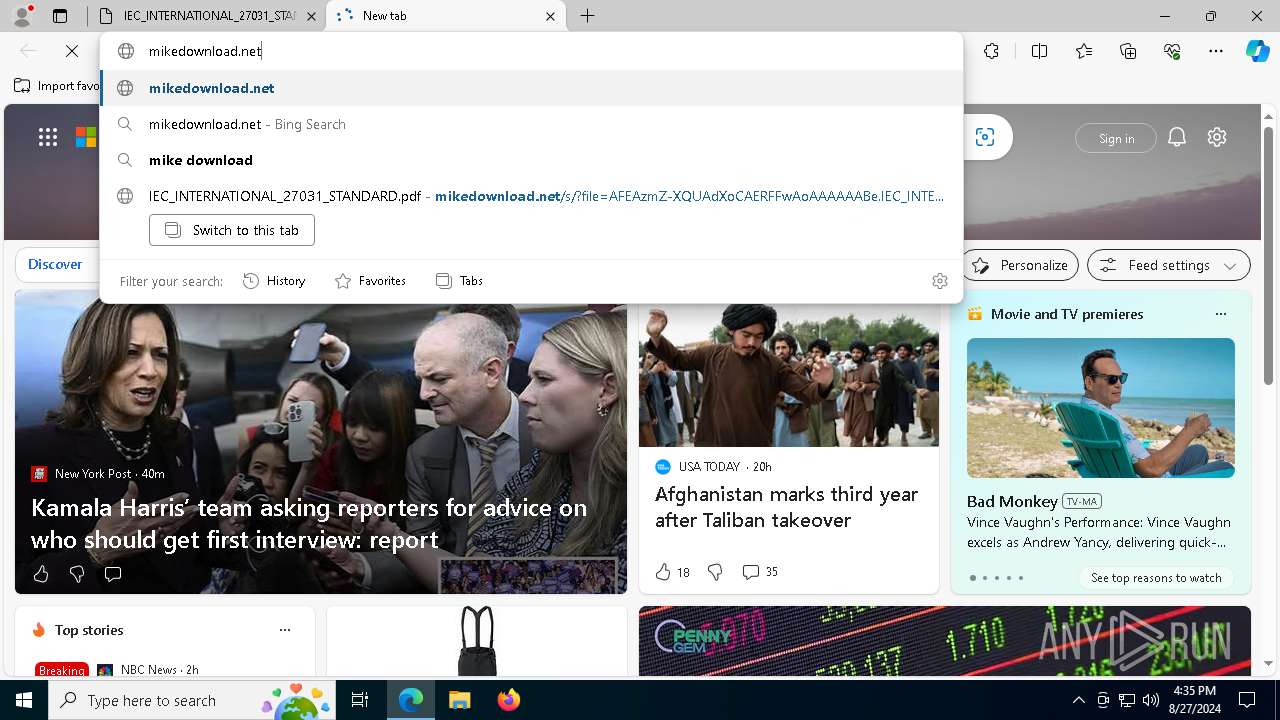Image resolution: width=1280 pixels, height=720 pixels.
Task: Choose mikedownload.net suggestion
Action: [531, 88]
